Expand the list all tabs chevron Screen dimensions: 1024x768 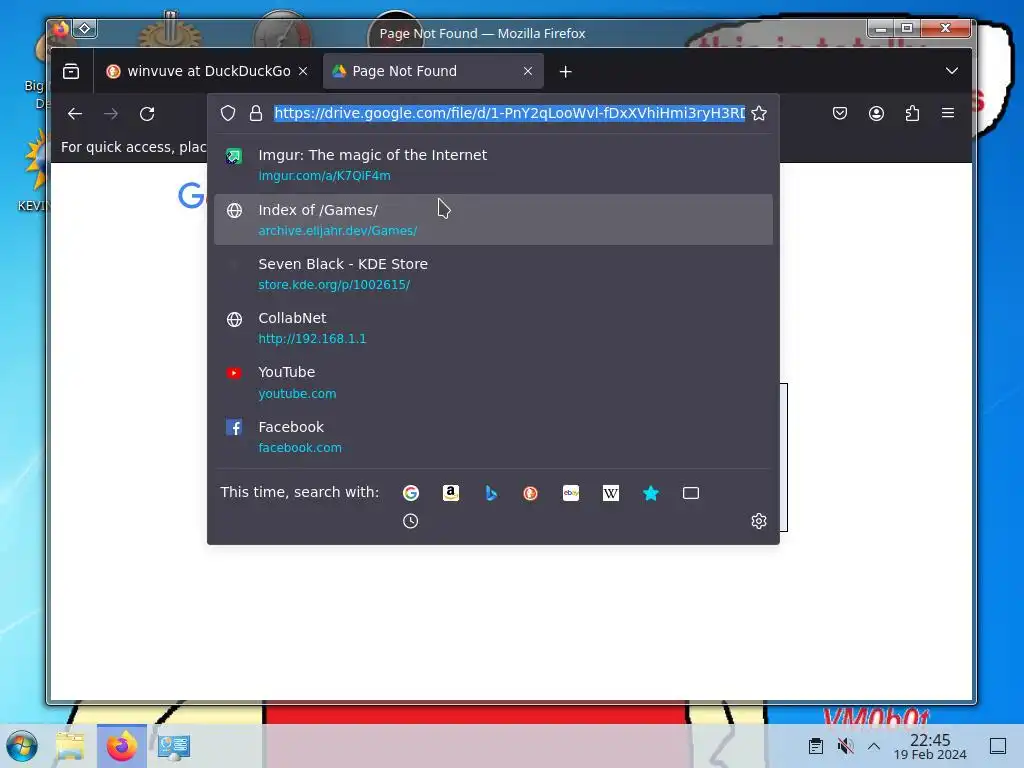point(952,71)
